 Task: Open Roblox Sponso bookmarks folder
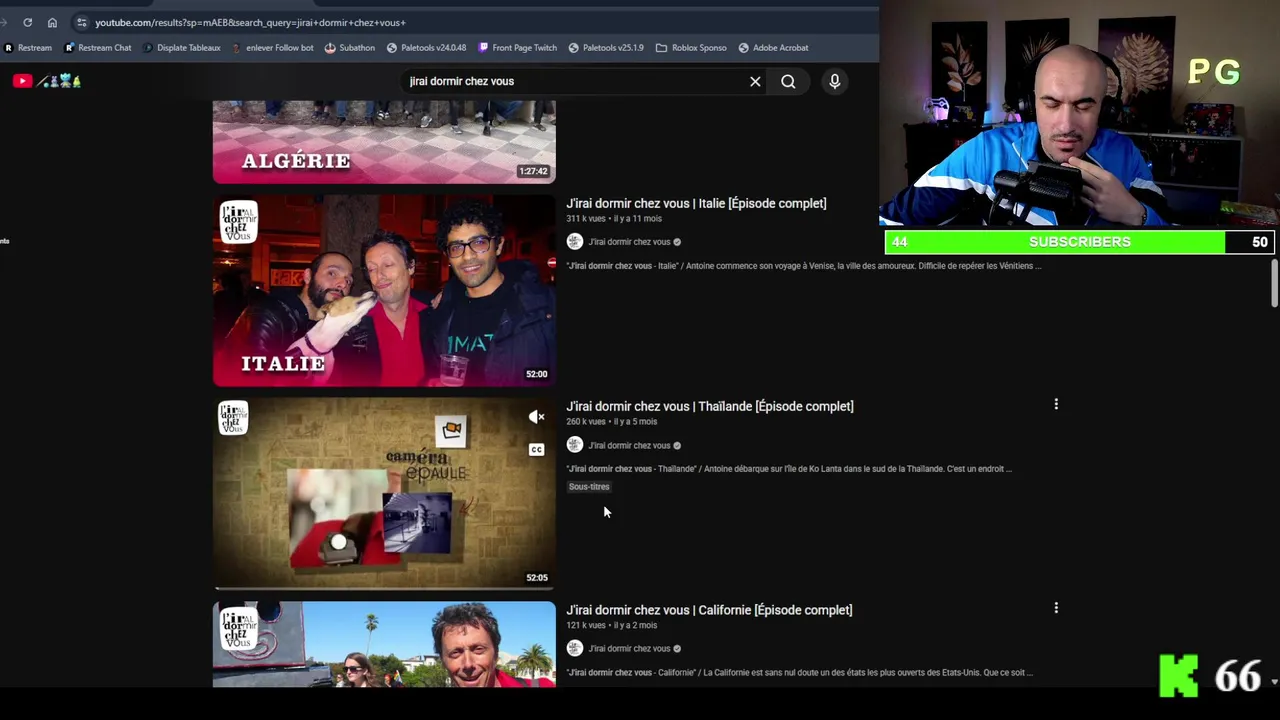click(691, 47)
